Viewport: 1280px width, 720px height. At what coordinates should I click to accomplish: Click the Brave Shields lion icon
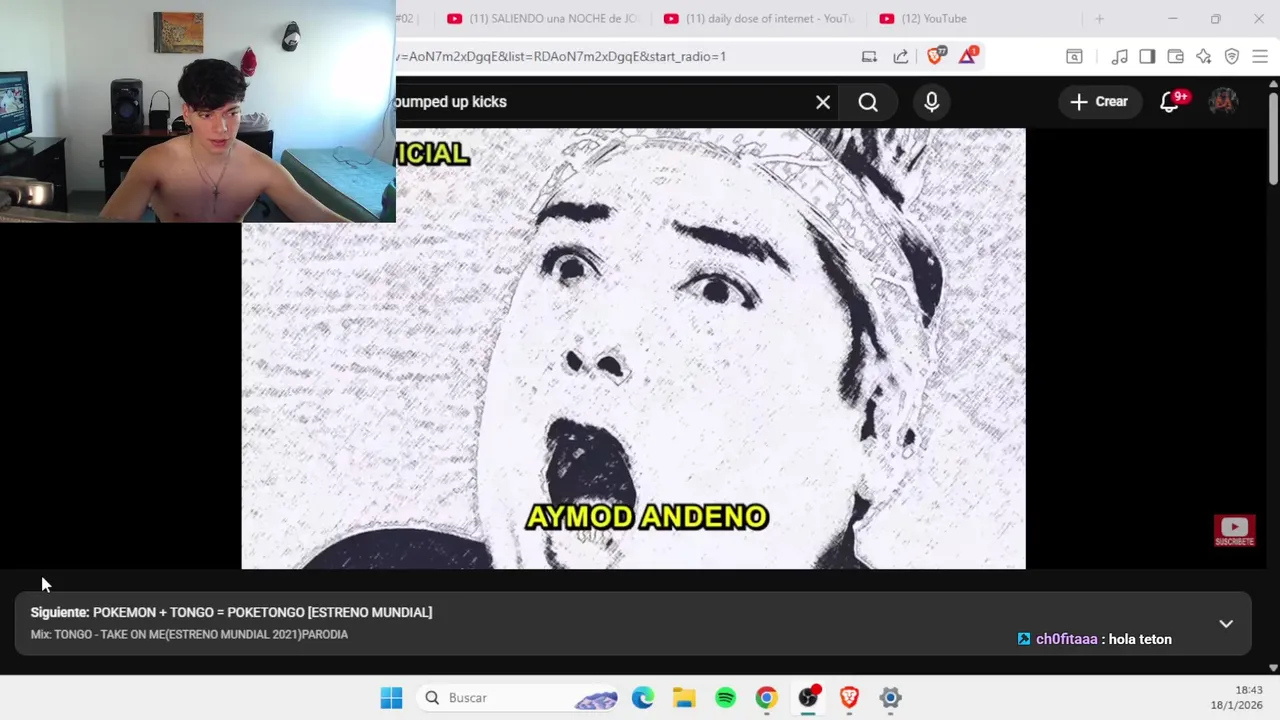[936, 56]
